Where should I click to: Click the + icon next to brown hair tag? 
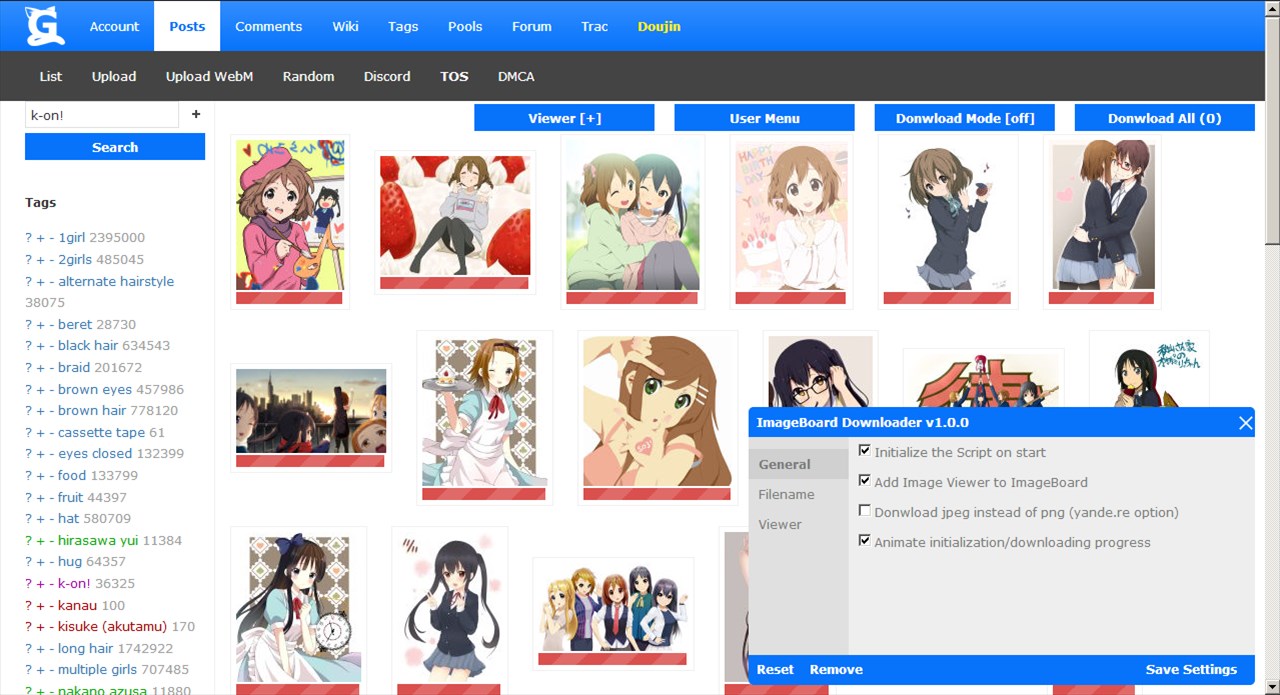39,410
